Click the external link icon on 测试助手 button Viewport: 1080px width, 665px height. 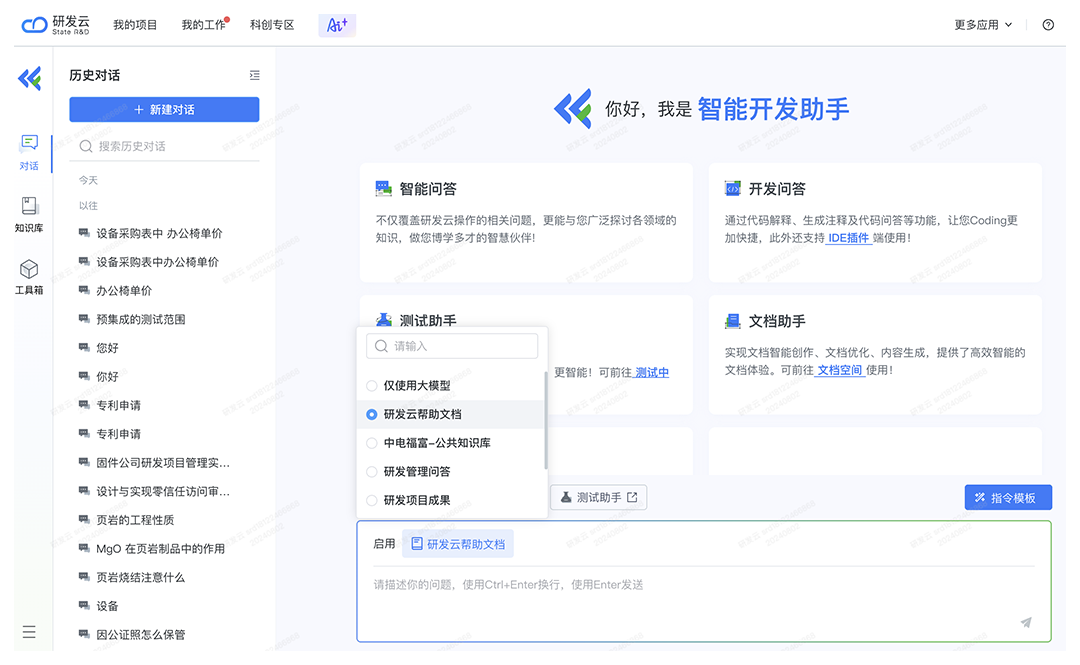632,497
